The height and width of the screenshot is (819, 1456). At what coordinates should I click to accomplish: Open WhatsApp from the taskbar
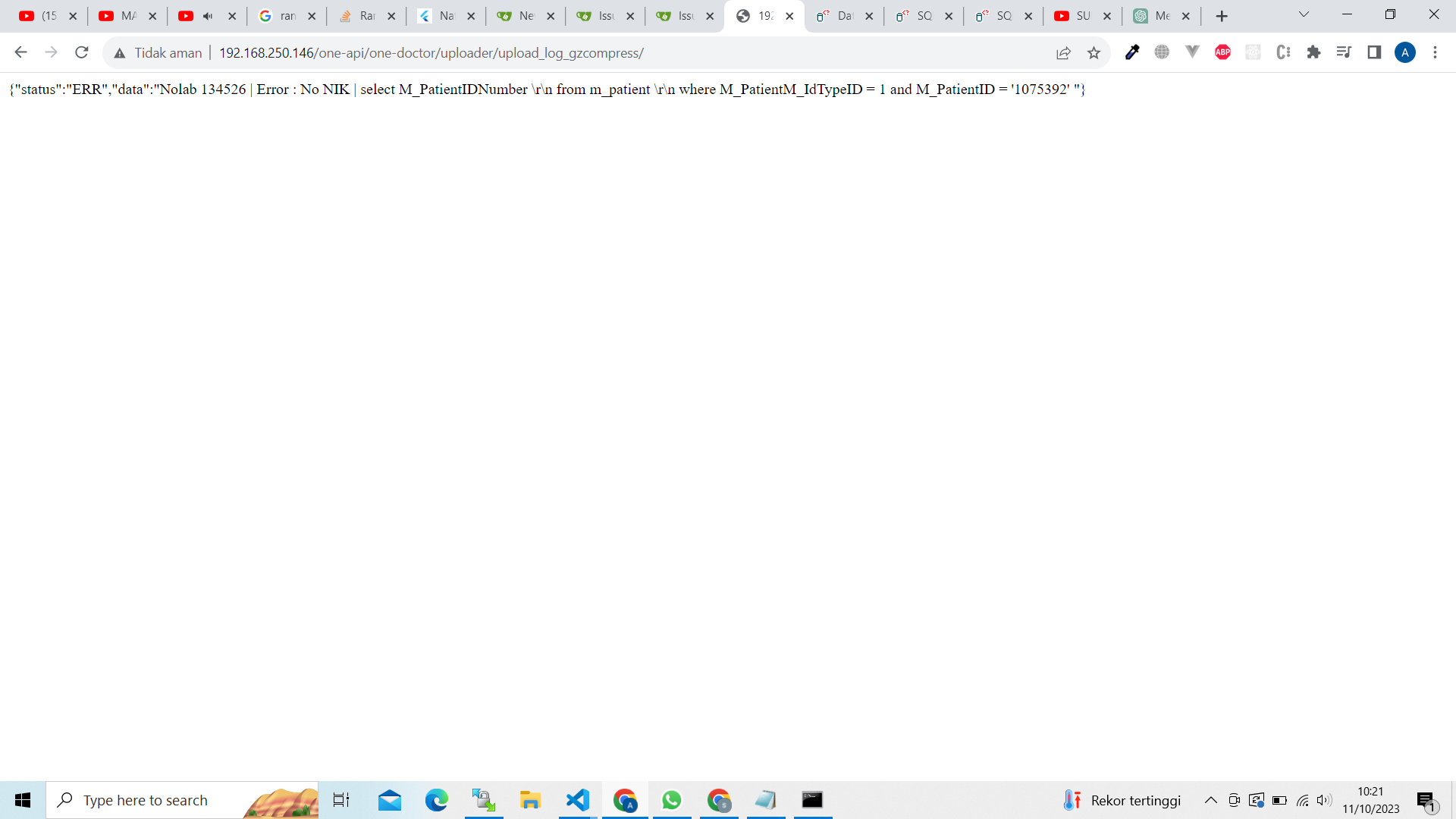point(672,800)
